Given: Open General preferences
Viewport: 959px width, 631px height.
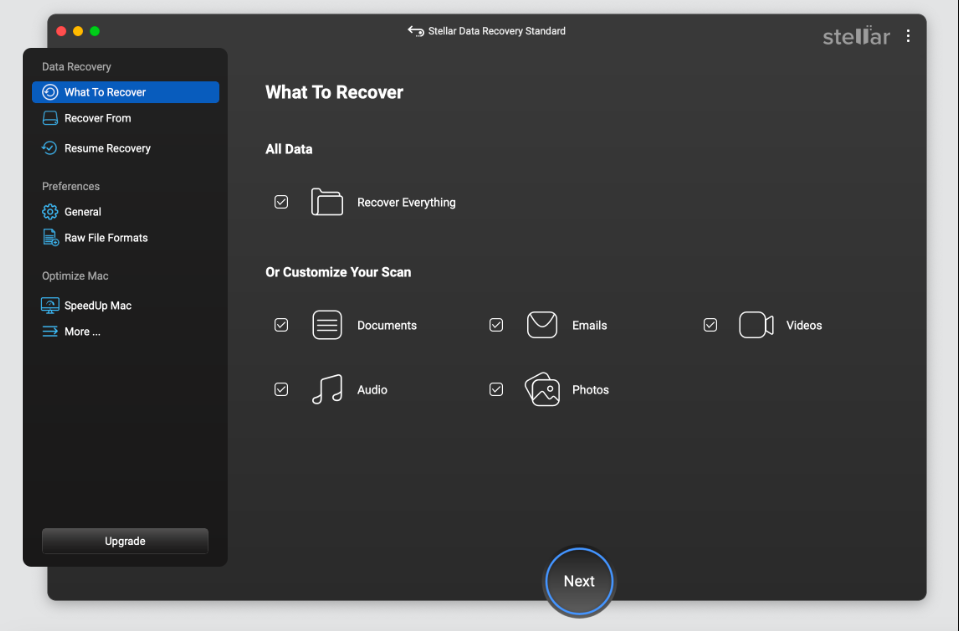Looking at the screenshot, I should click(83, 212).
